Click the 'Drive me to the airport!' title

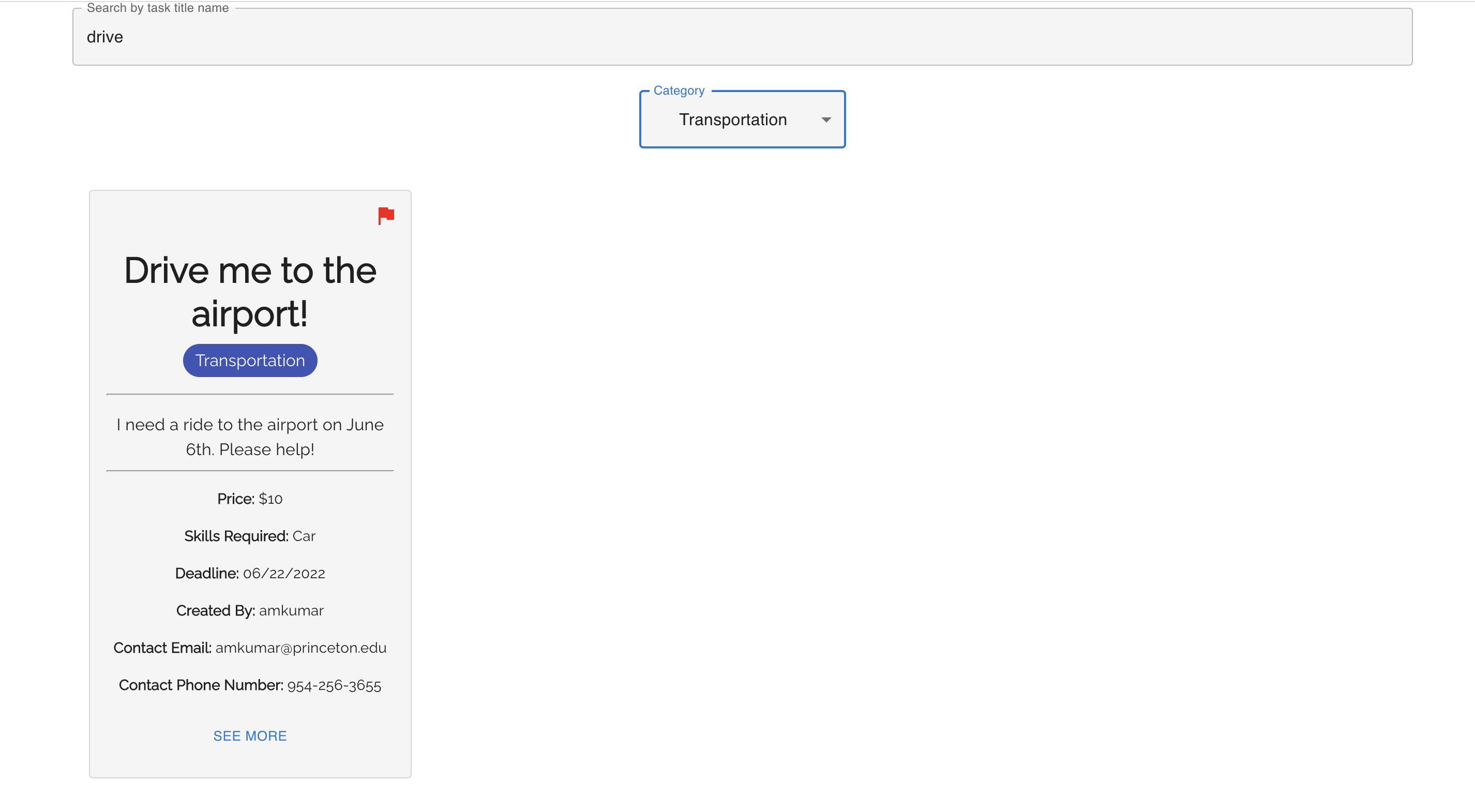pyautogui.click(x=250, y=292)
